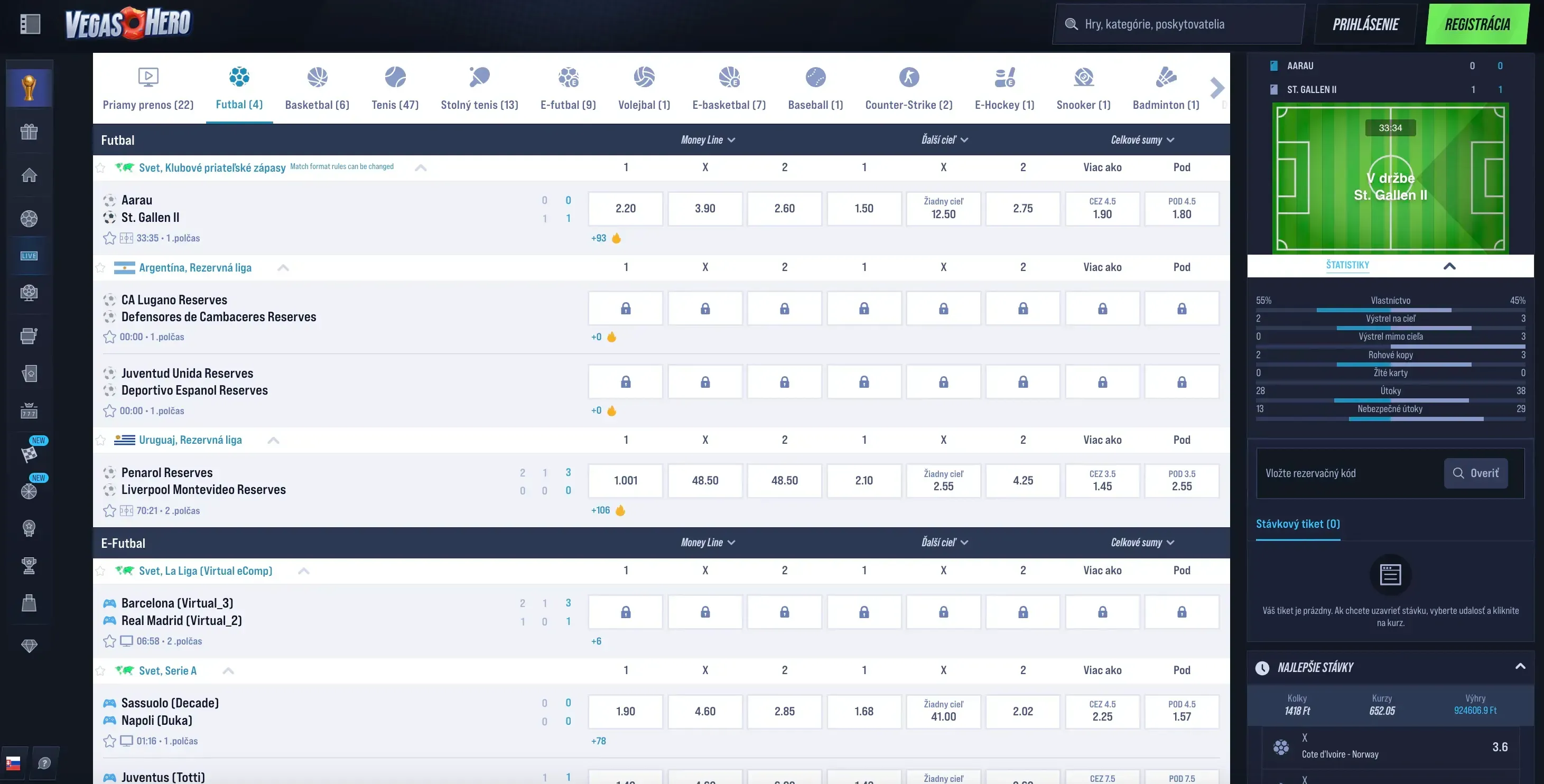
Task: Open the checkered racing flag icon in sidebar
Action: [29, 454]
